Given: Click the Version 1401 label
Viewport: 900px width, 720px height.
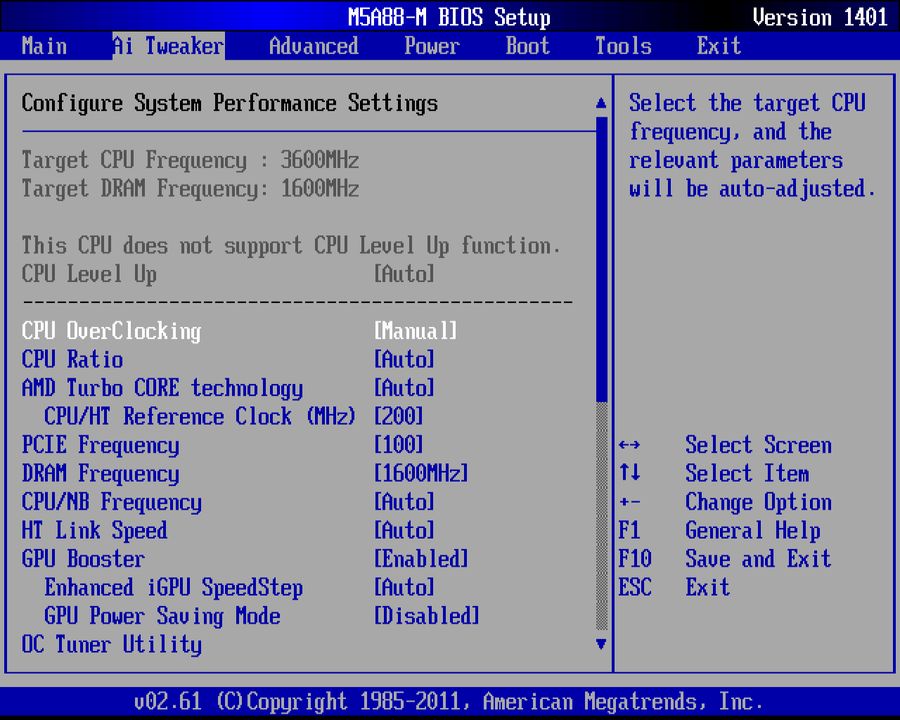Looking at the screenshot, I should [x=820, y=17].
